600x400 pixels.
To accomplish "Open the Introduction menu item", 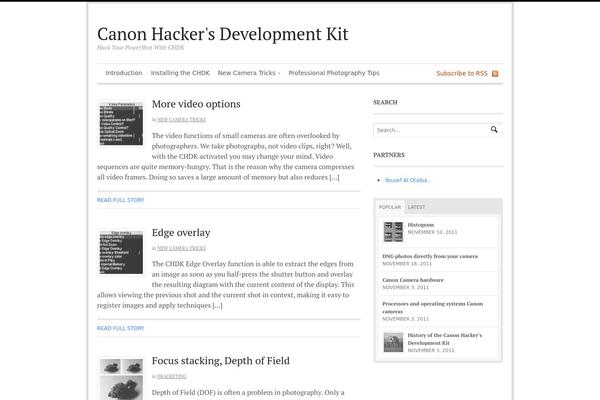I will [124, 73].
